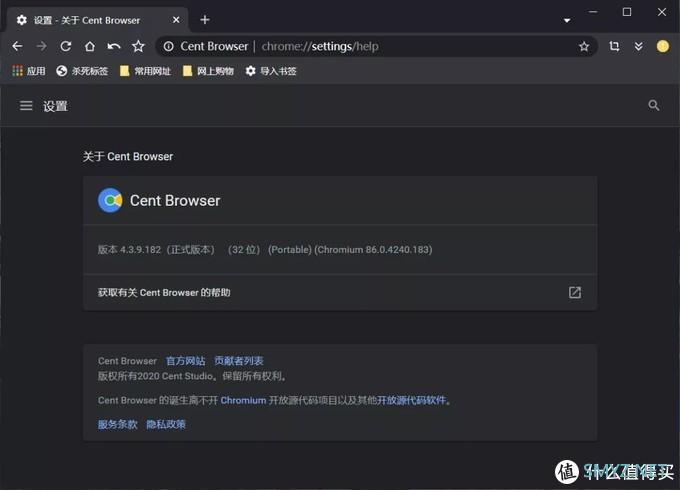Open the double-chevron toolbar overflow icon
The height and width of the screenshot is (490, 680).
638,46
